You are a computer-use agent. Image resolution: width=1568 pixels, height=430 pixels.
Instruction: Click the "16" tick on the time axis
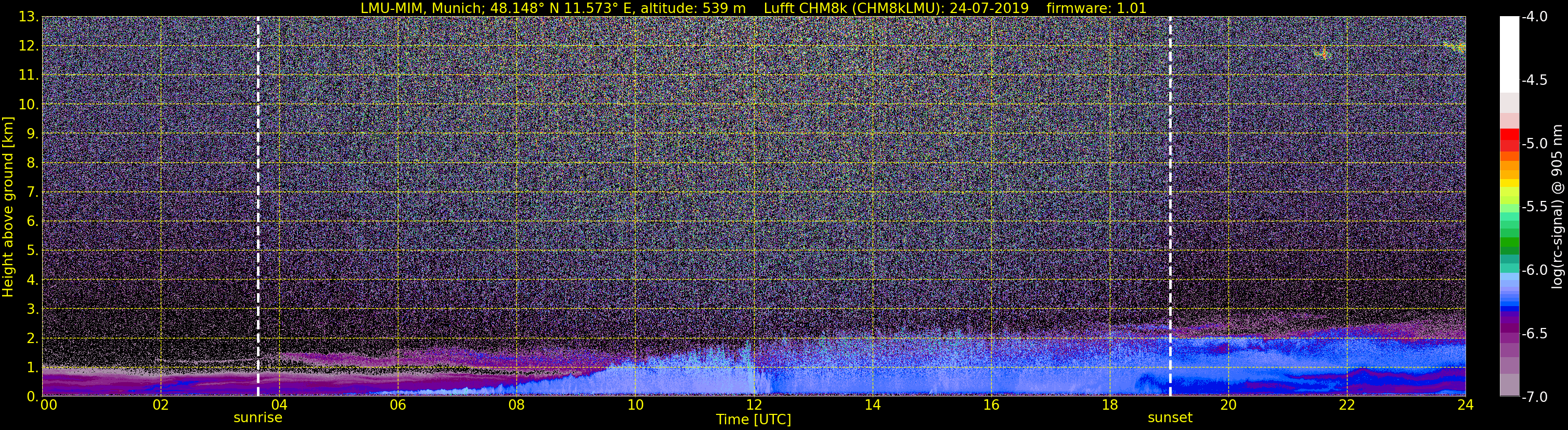pos(991,405)
